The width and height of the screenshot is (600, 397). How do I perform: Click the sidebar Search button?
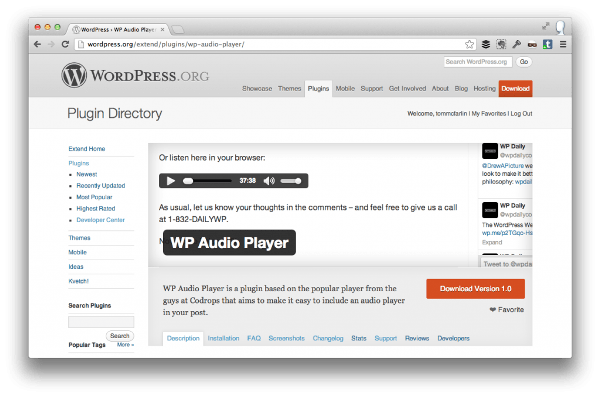click(x=120, y=336)
